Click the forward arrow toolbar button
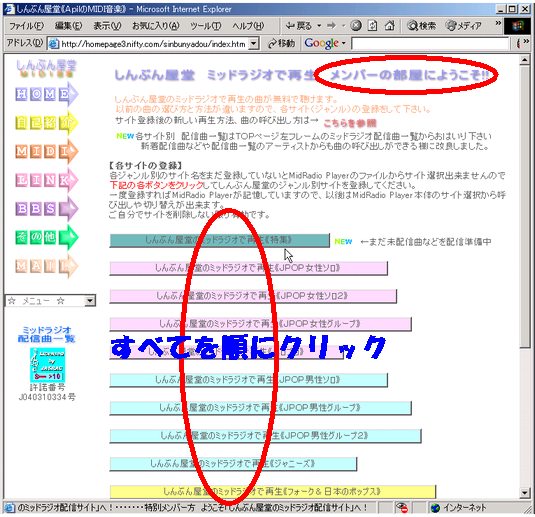 pyautogui.click(x=331, y=26)
